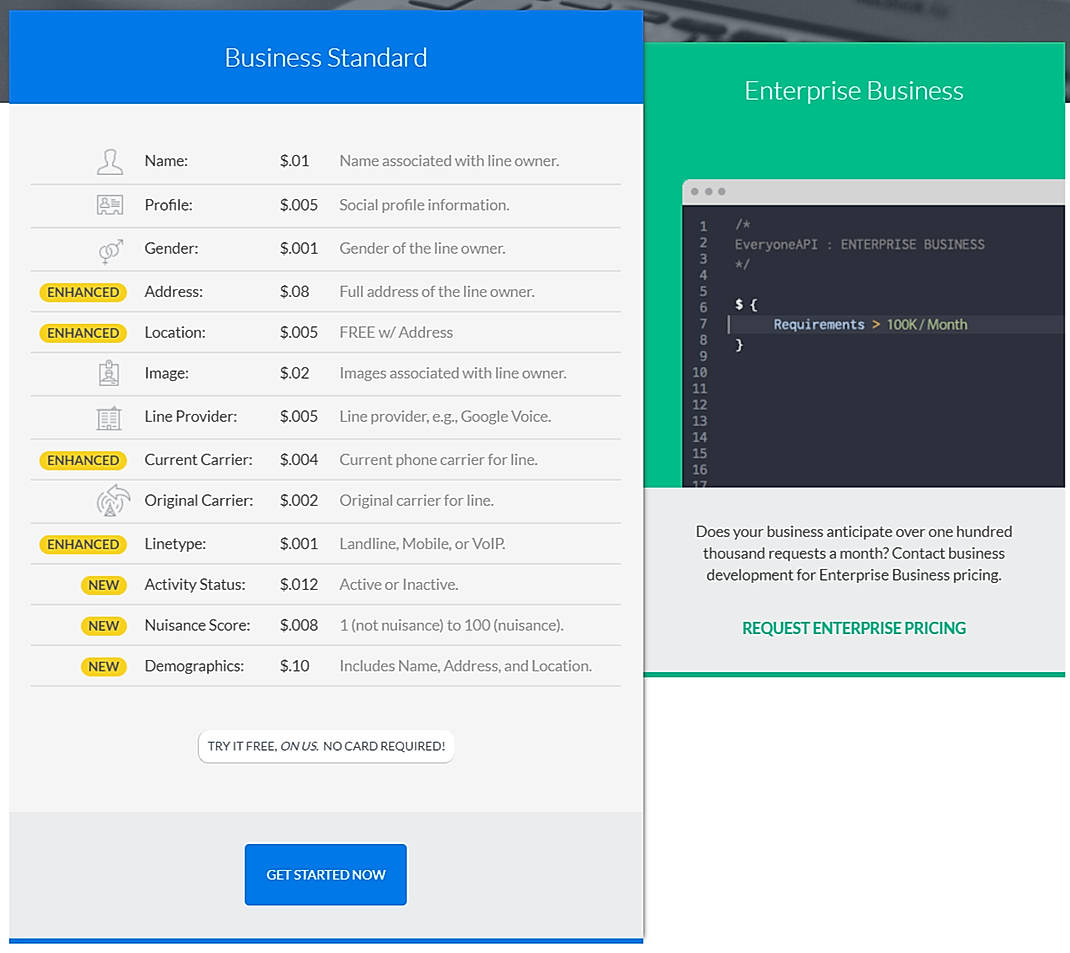The width and height of the screenshot is (1070, 953).
Task: Click the code window title bar dots
Action: coord(708,192)
